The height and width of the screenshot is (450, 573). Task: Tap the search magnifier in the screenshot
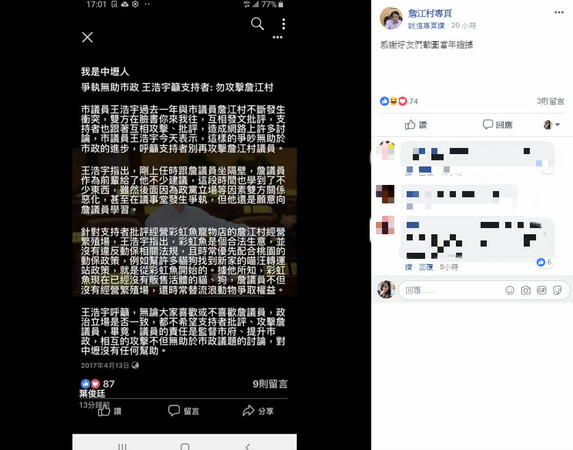click(257, 24)
